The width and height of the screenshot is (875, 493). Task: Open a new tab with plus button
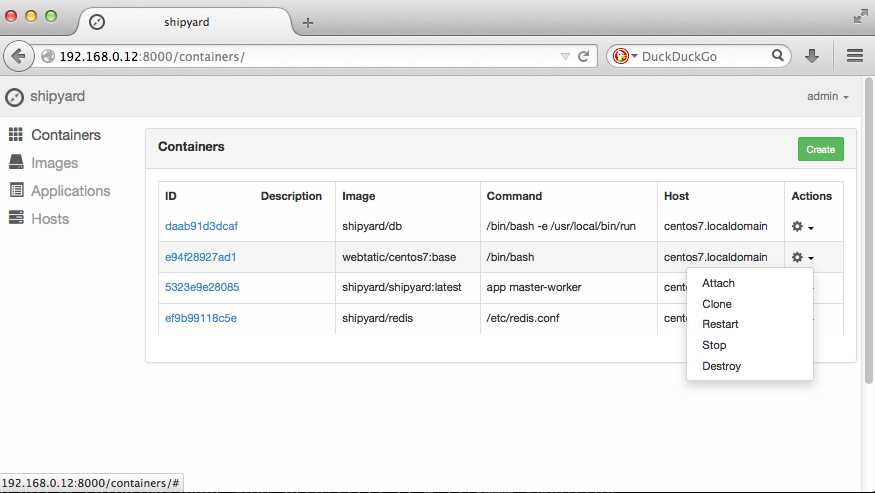pos(307,23)
